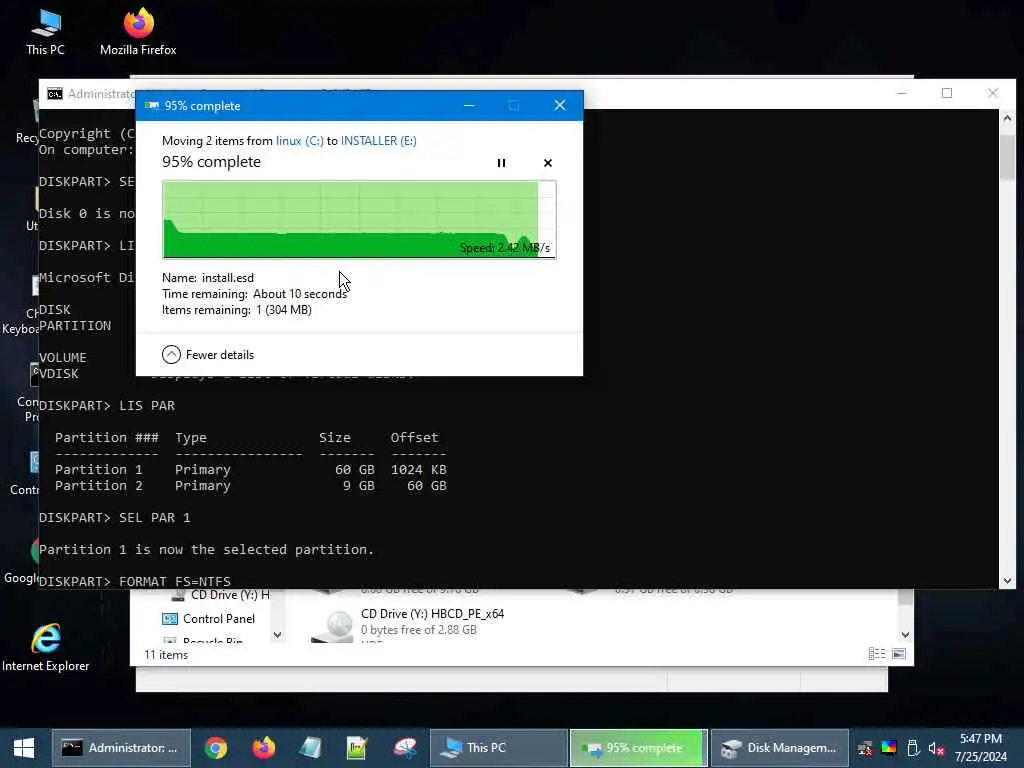Open the red mushroom taskbar icon
Screen dimensions: 1024x768
tap(405, 748)
